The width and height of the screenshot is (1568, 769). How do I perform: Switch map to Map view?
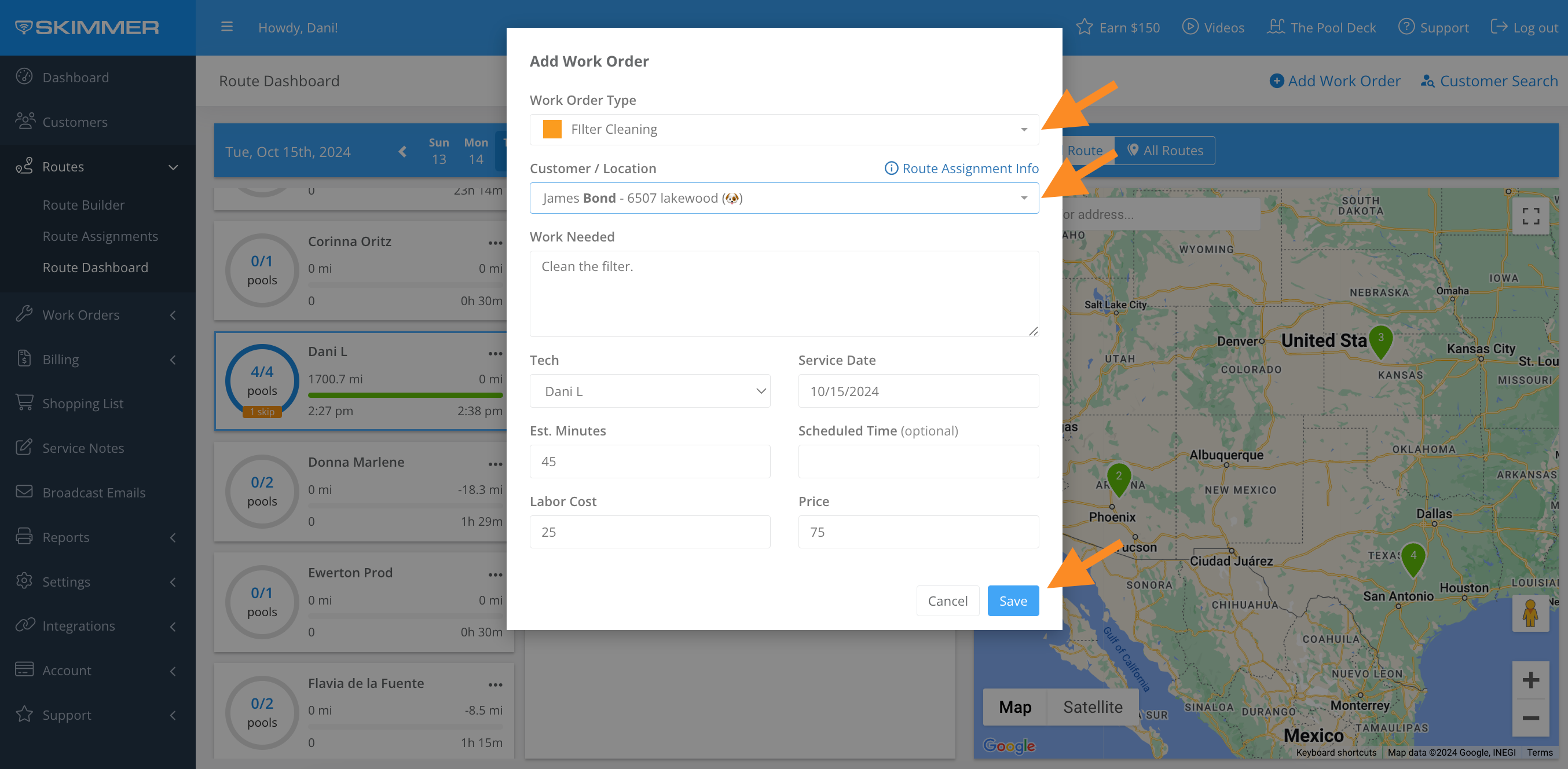(x=1014, y=707)
